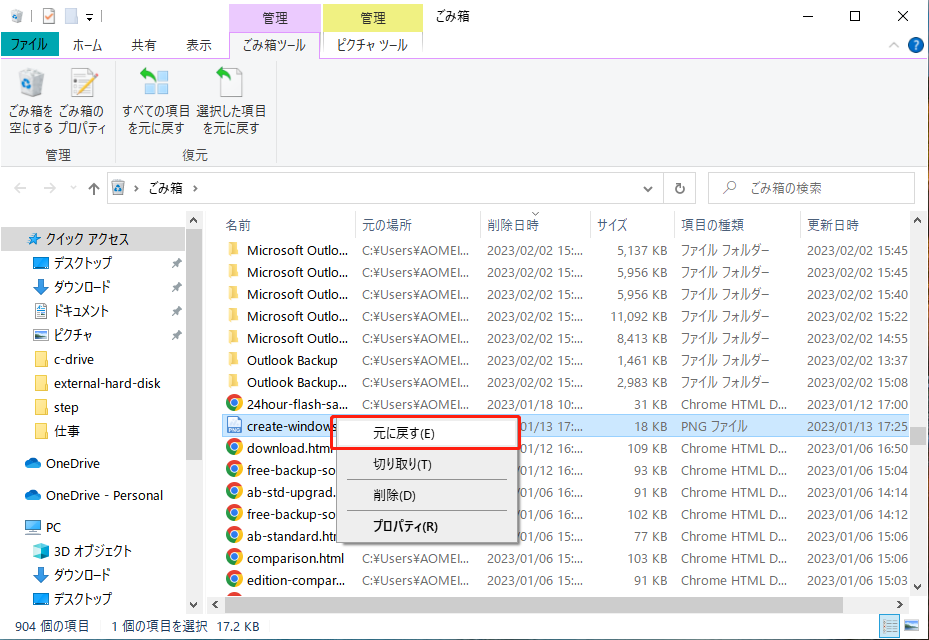Open recent locations dropdown arrow
Image resolution: width=929 pixels, height=640 pixels.
point(73,188)
